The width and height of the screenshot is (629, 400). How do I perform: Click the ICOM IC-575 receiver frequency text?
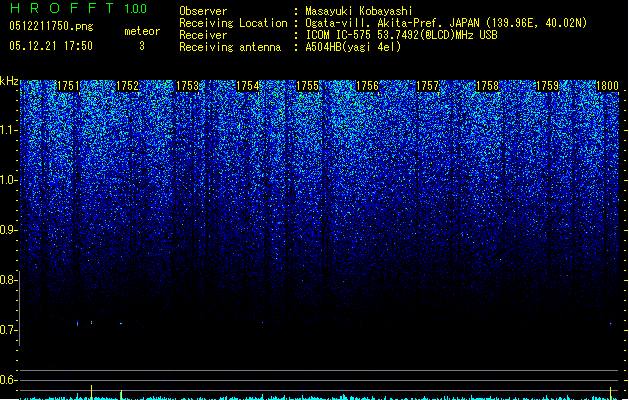pos(401,35)
